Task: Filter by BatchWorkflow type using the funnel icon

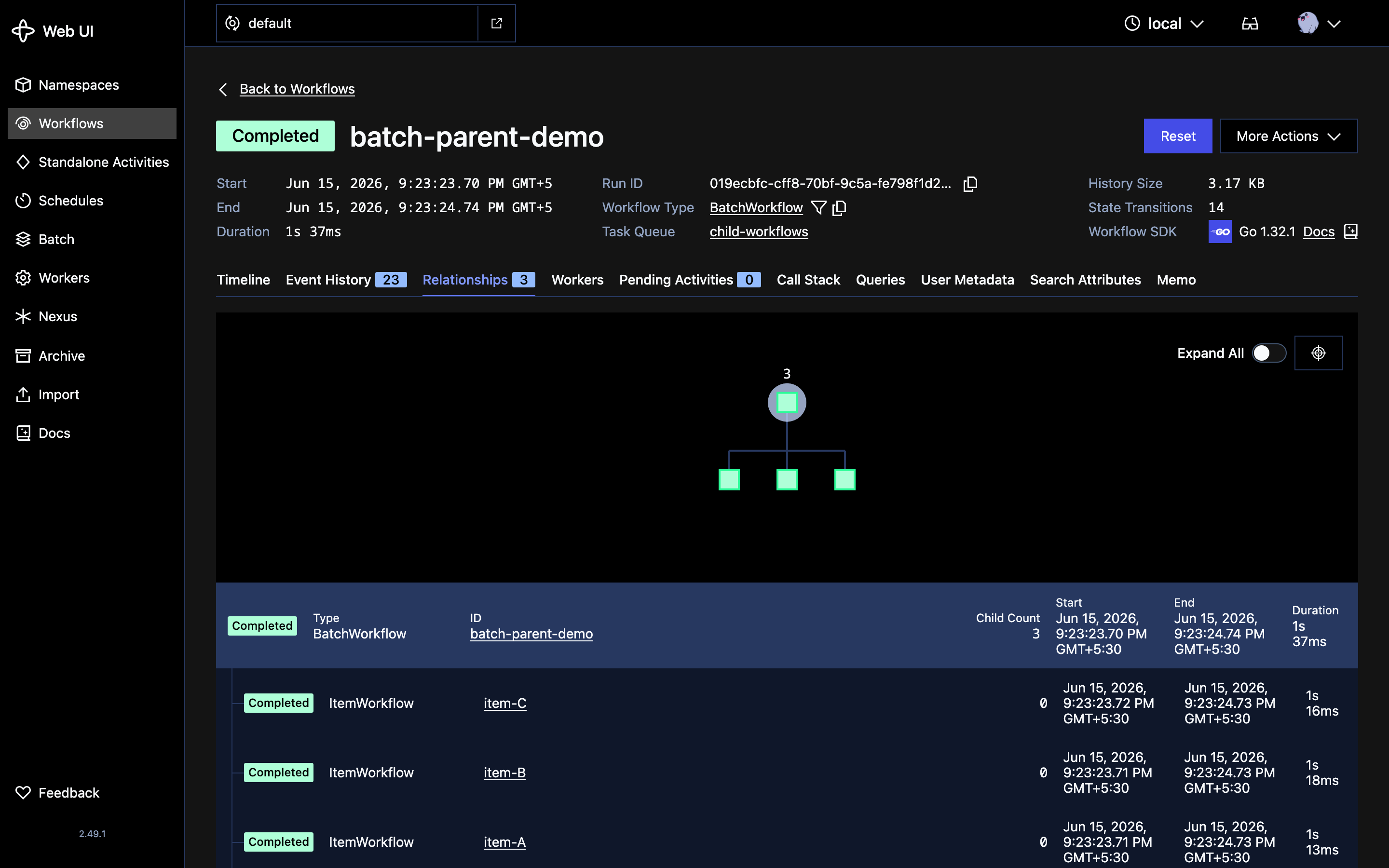Action: (818, 208)
